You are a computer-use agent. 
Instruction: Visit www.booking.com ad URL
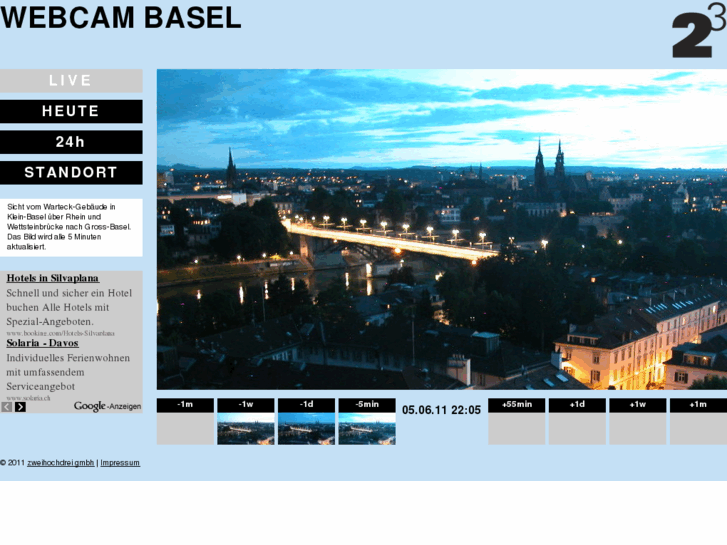tap(60, 333)
